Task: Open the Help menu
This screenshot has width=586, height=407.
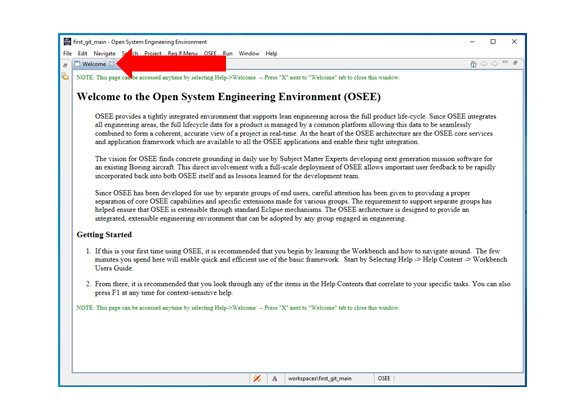Action: point(271,53)
